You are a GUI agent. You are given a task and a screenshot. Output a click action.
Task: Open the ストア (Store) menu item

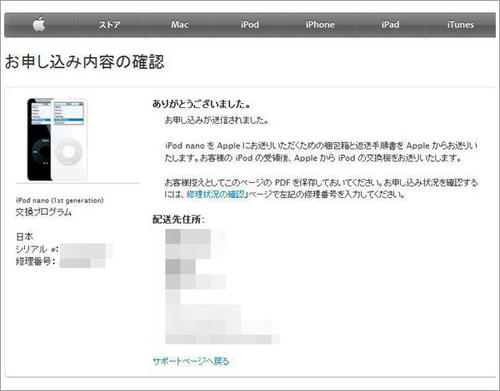point(109,25)
